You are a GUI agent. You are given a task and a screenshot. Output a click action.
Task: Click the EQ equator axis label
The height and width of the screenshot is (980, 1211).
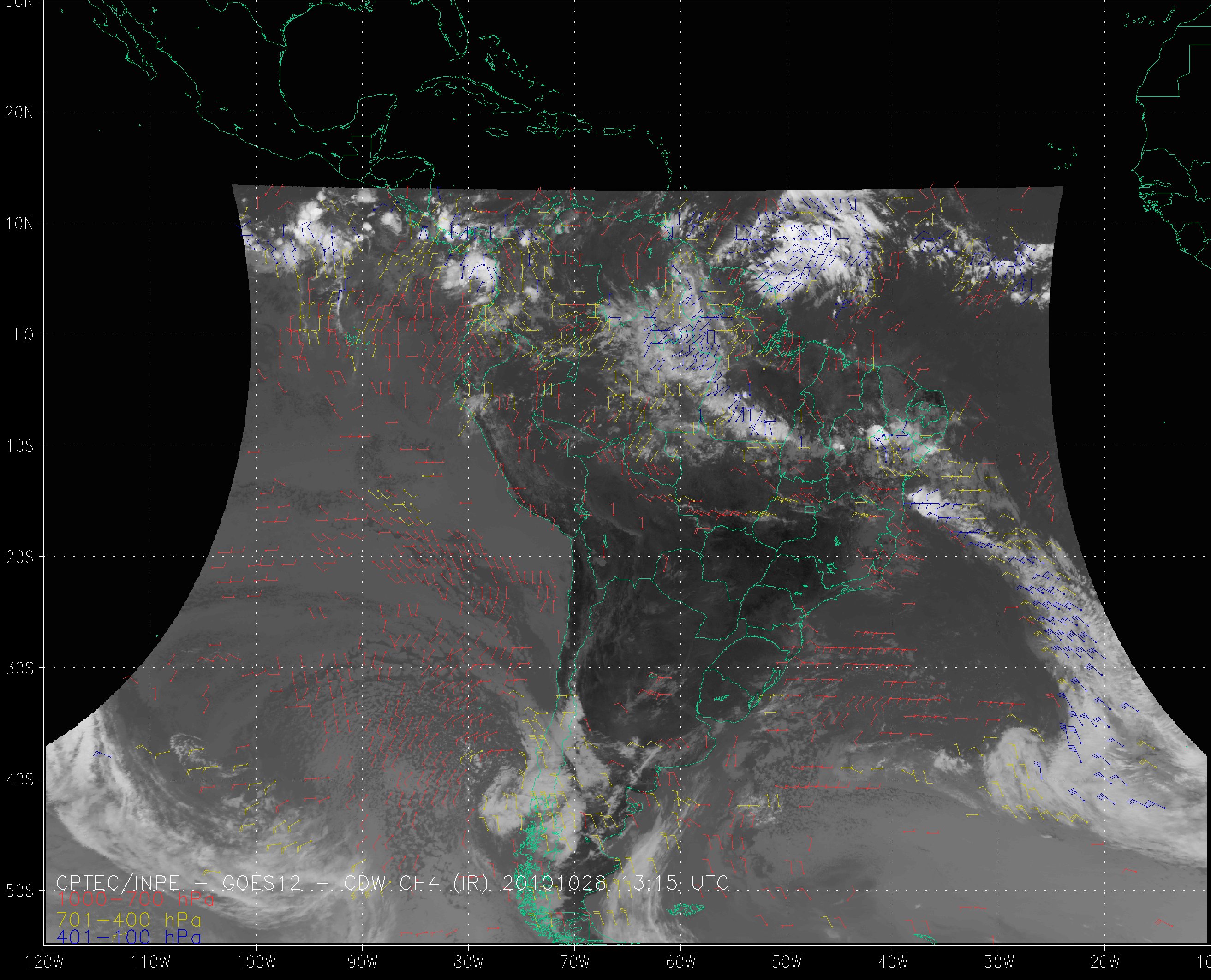point(24,335)
